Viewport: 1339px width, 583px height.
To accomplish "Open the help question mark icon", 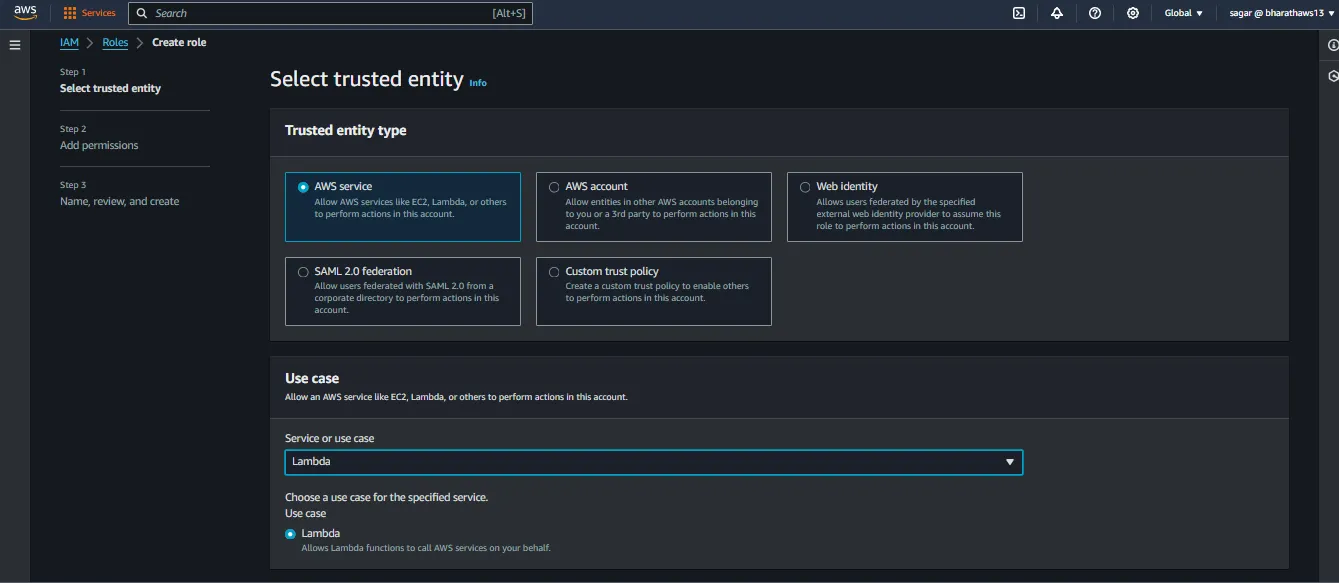I will tap(1095, 13).
